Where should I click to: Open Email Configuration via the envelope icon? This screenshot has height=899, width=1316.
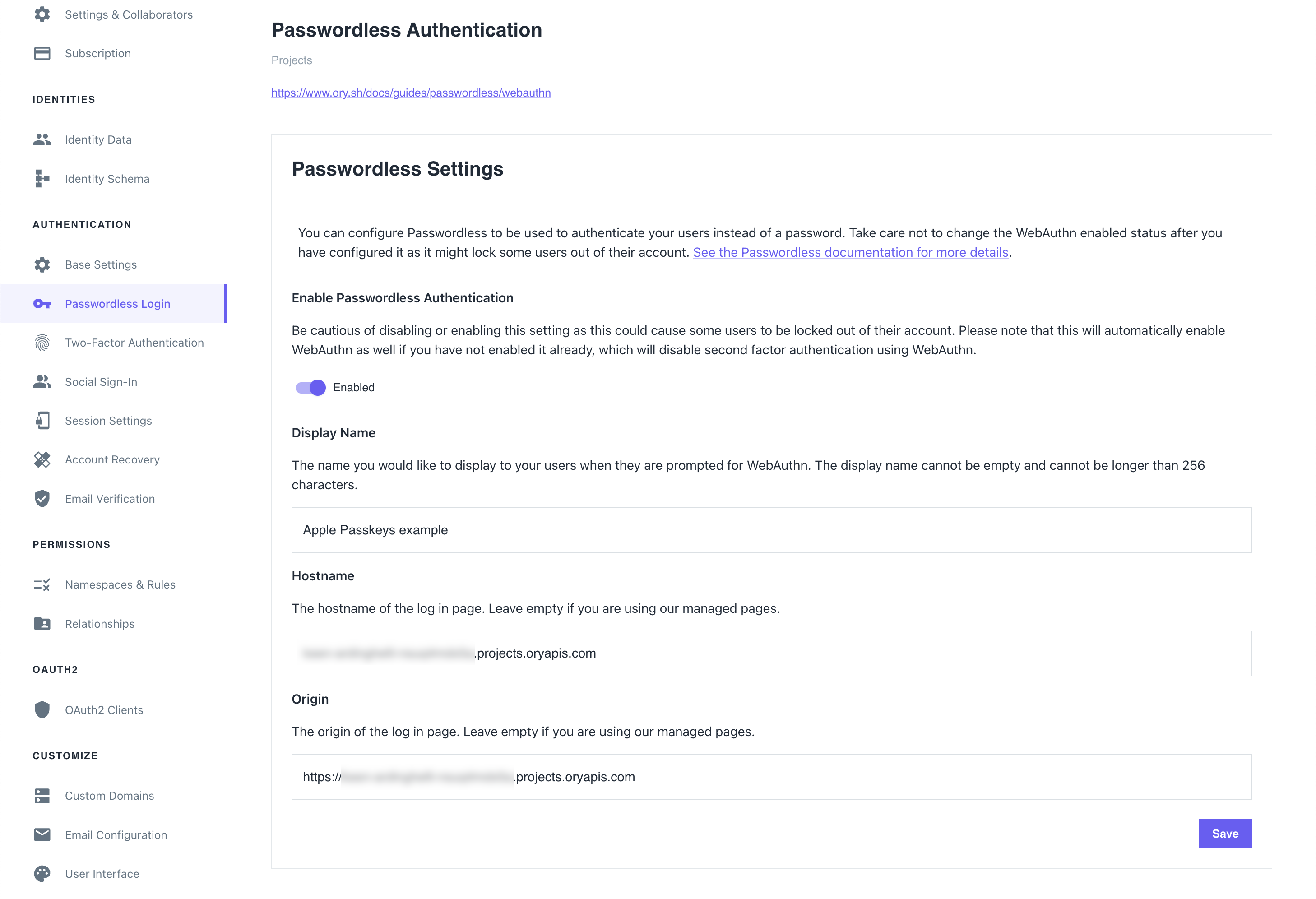pyautogui.click(x=42, y=834)
